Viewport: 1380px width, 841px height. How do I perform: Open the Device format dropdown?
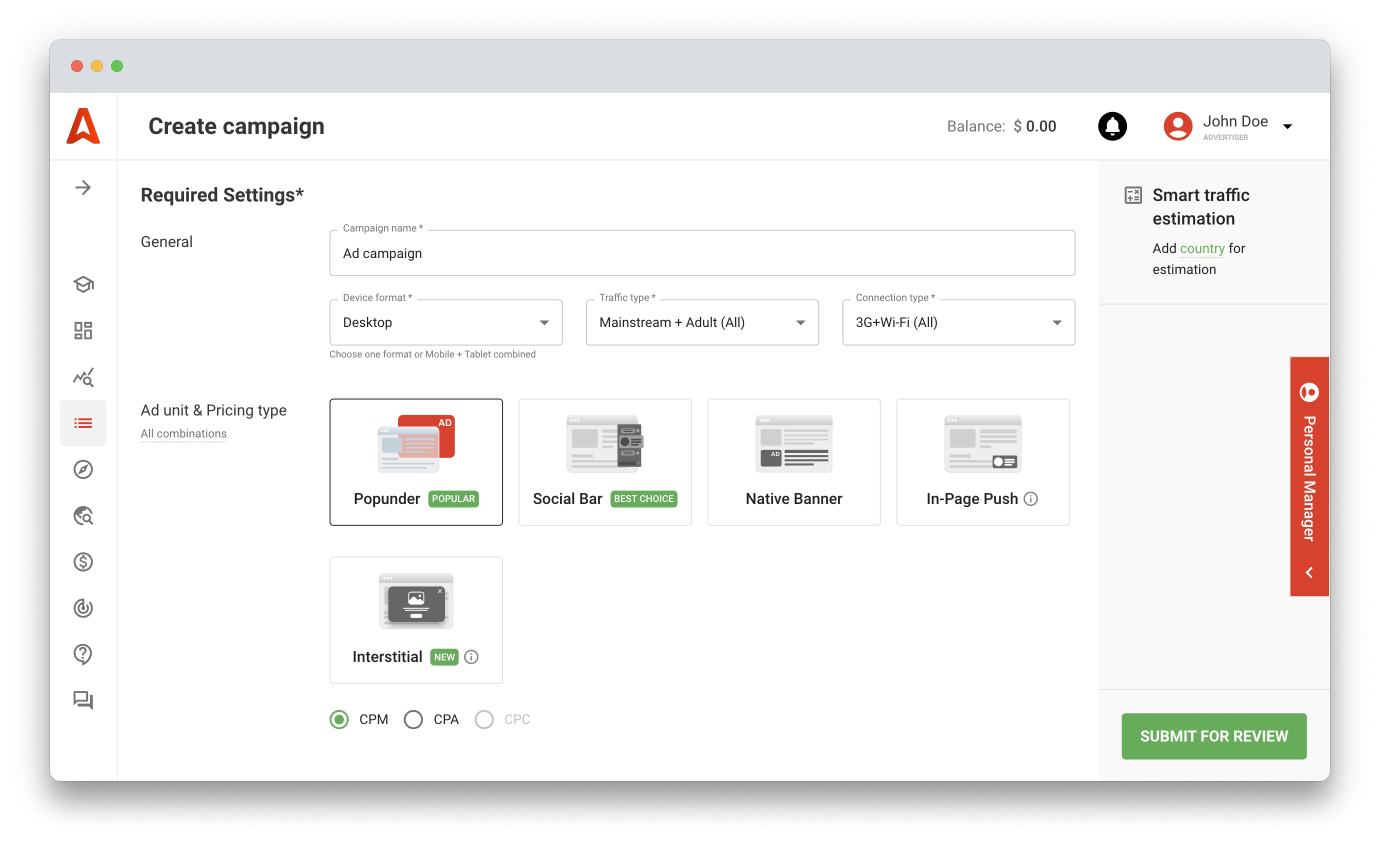(x=445, y=323)
